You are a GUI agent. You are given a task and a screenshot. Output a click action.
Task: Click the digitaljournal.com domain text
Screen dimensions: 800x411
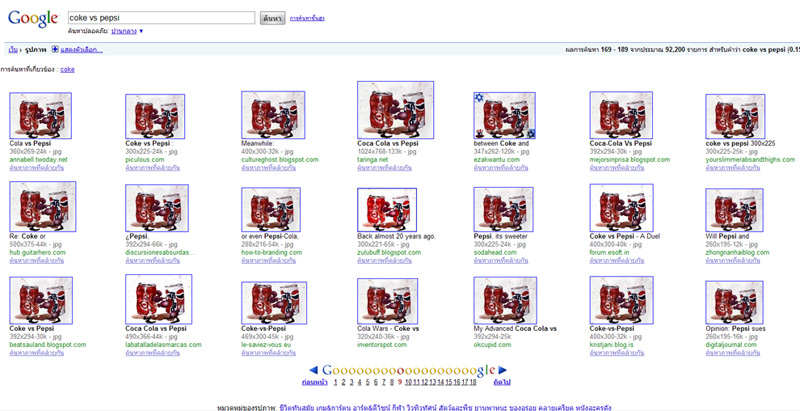[731, 345]
